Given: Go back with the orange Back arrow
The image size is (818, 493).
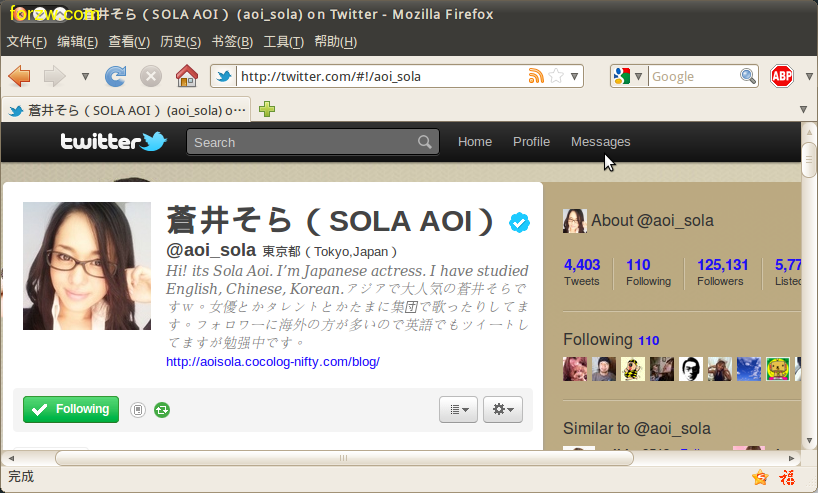Looking at the screenshot, I should tap(20, 77).
